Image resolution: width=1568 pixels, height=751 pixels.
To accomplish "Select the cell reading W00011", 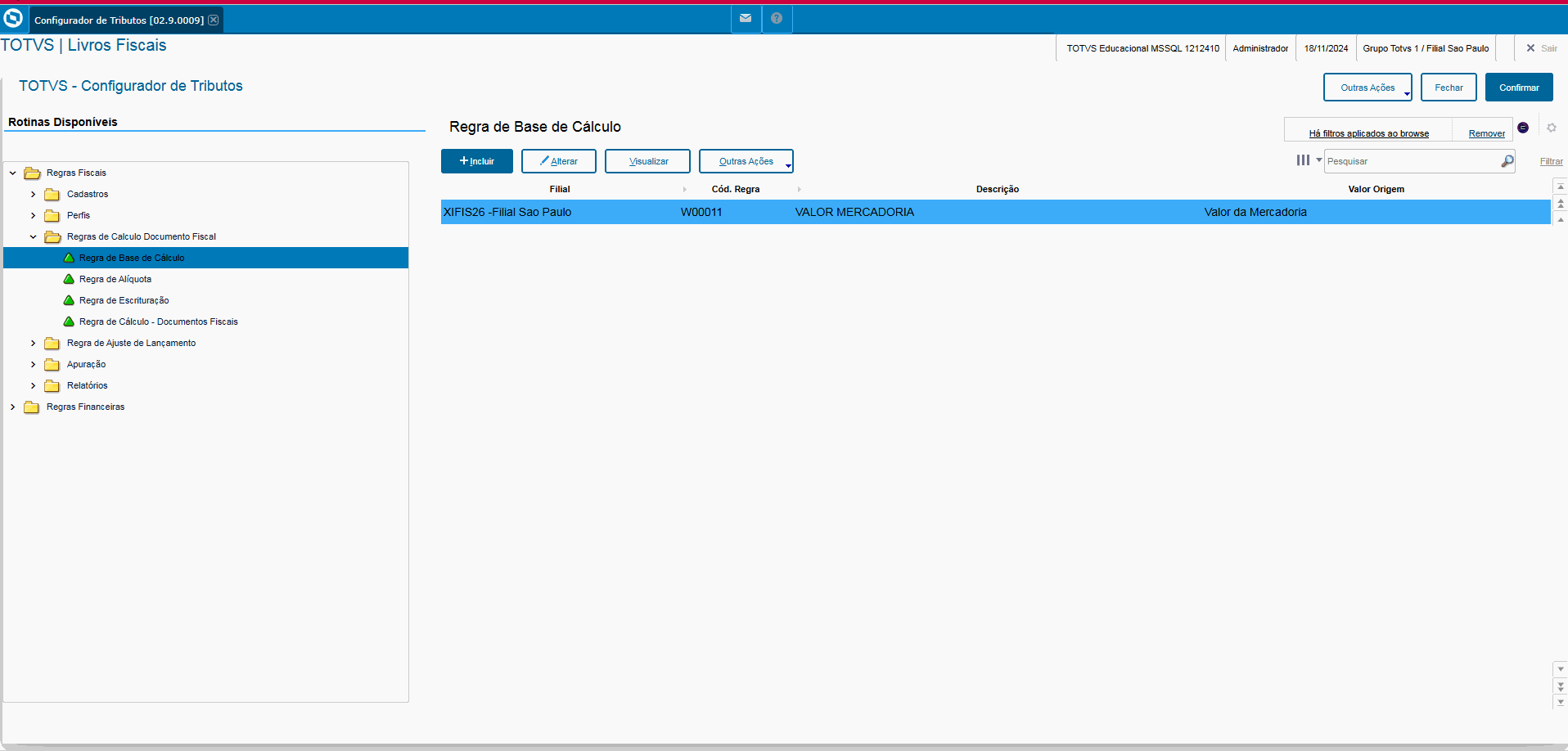I will pyautogui.click(x=701, y=212).
